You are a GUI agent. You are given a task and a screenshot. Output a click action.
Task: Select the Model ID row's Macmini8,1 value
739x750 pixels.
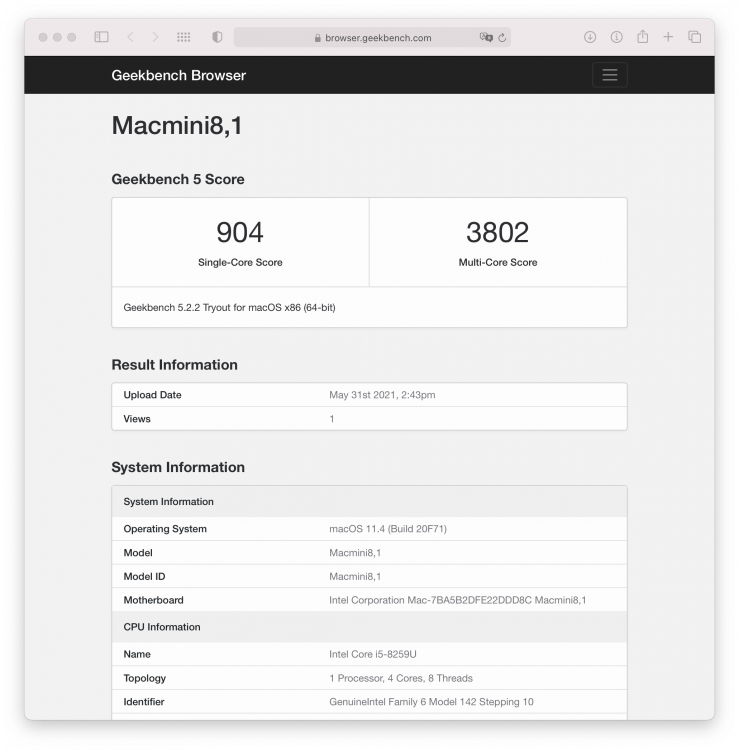click(x=355, y=576)
